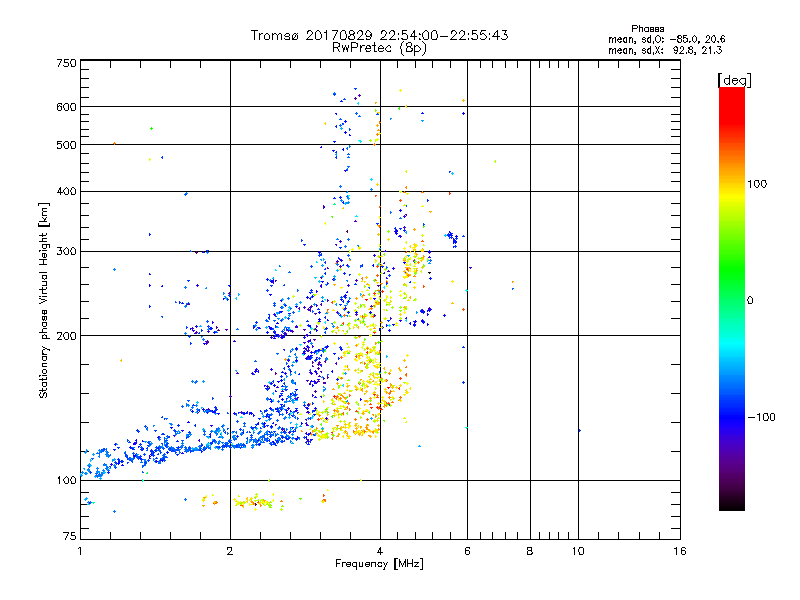Click the y-axis label '600'

coord(66,107)
